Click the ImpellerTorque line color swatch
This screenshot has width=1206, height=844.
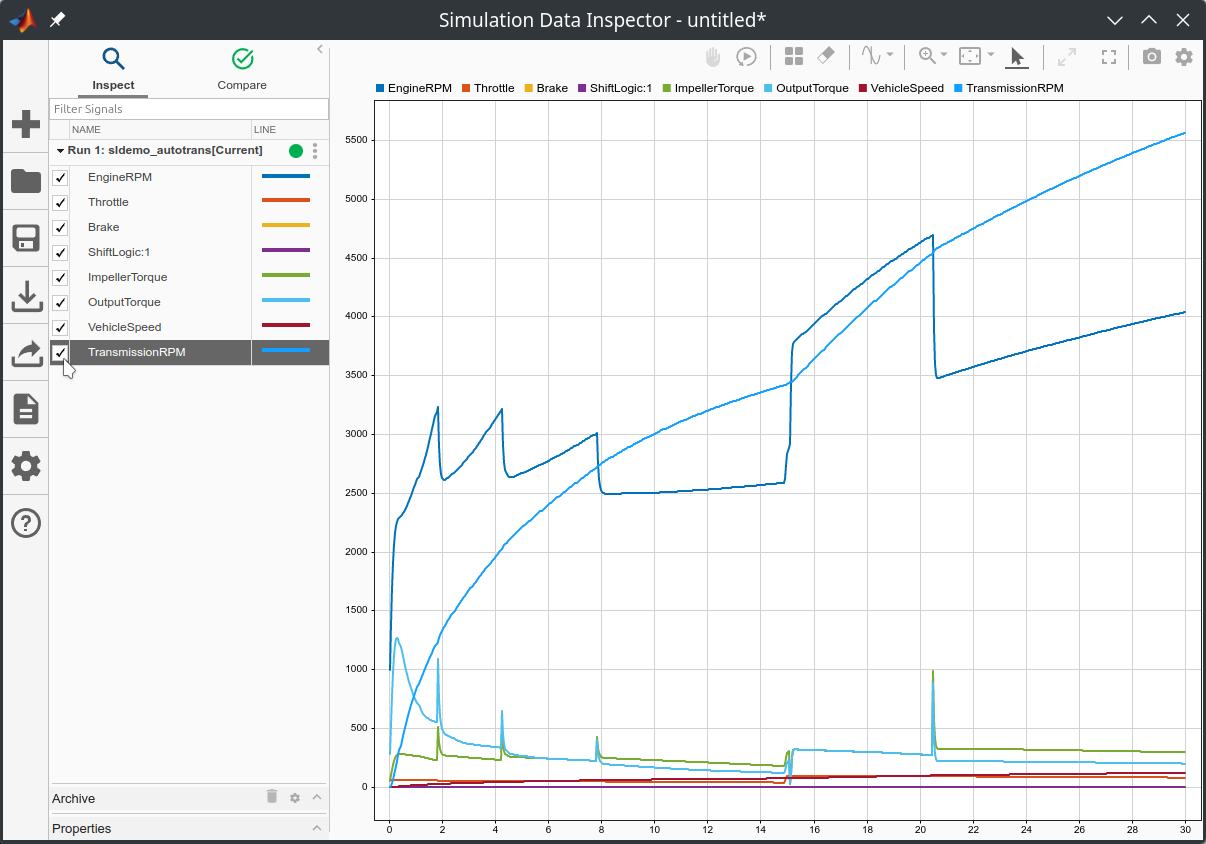286,276
